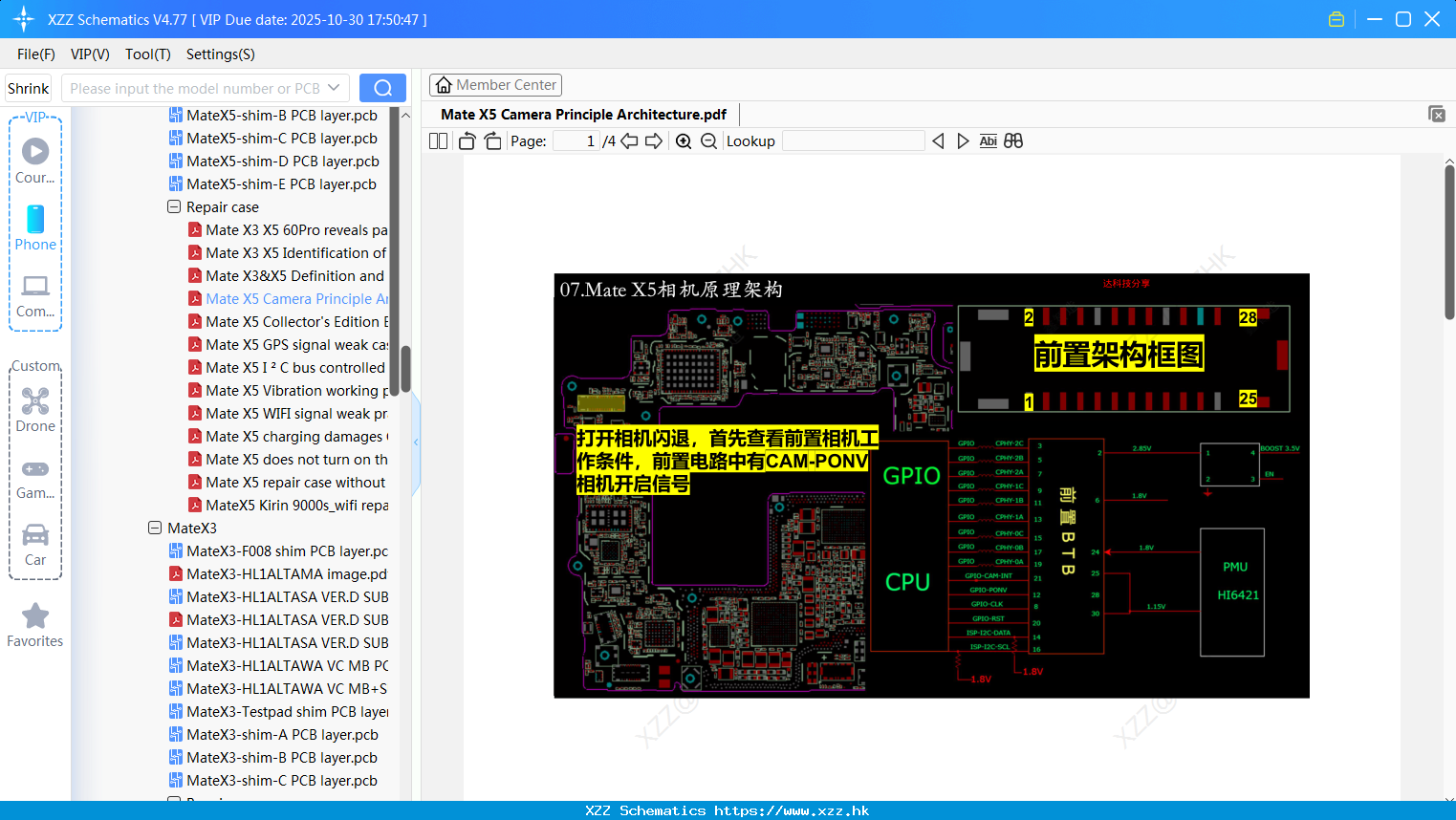This screenshot has height=820, width=1456.
Task: Select the Computer category
Action: point(35,296)
